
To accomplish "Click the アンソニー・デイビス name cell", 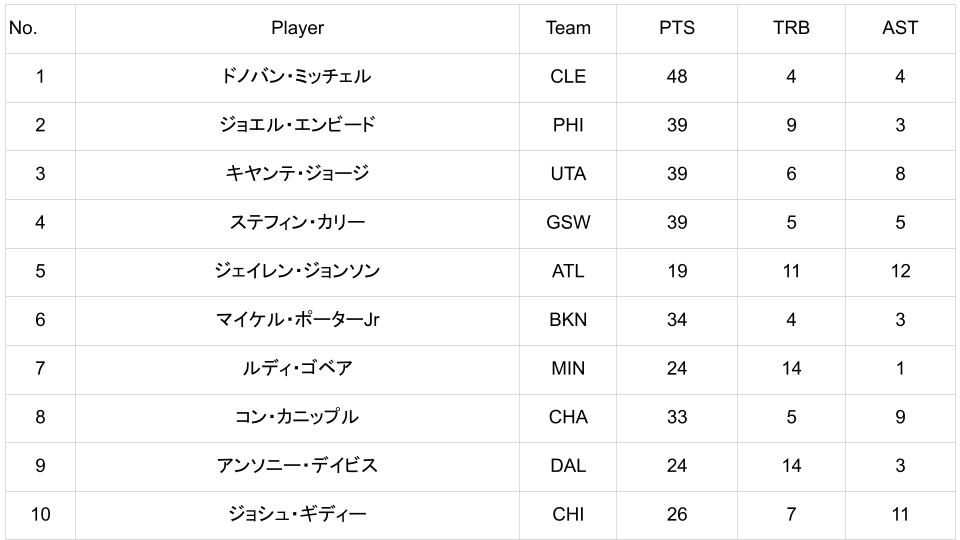I will (x=297, y=466).
